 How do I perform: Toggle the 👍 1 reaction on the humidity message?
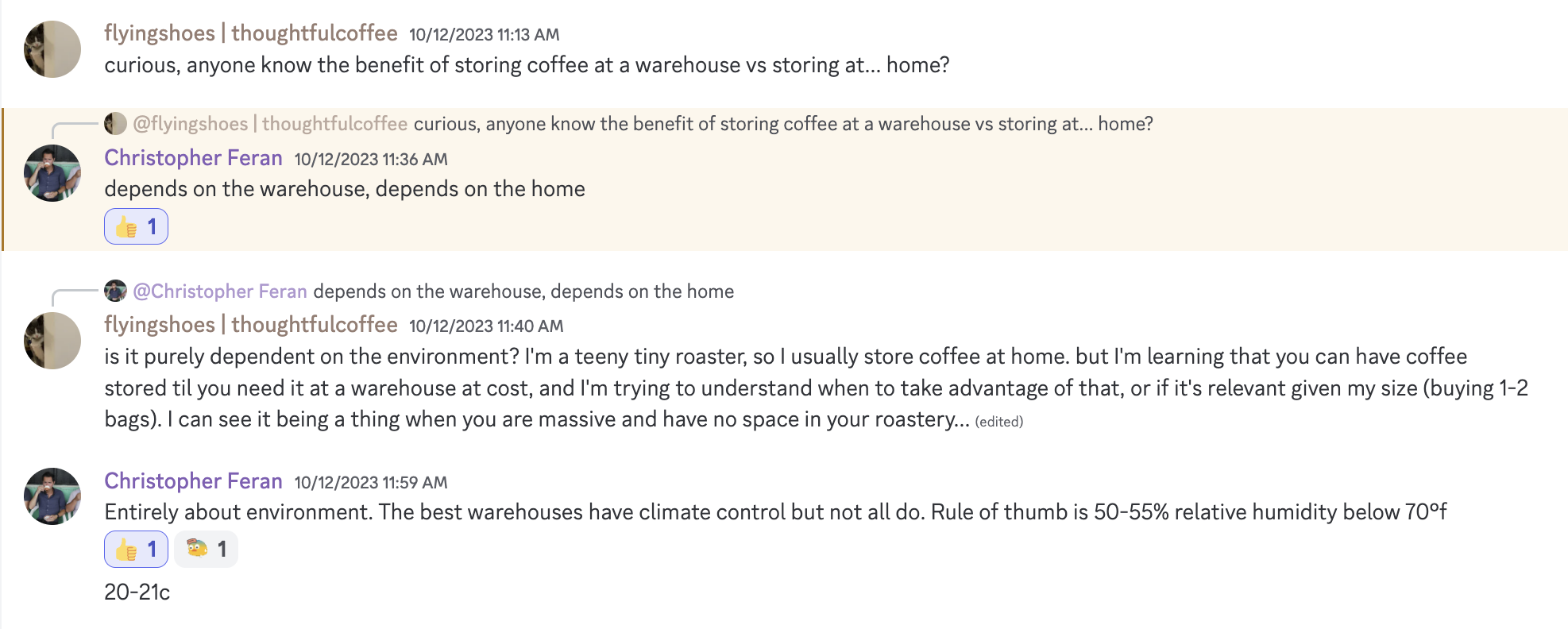pos(136,548)
